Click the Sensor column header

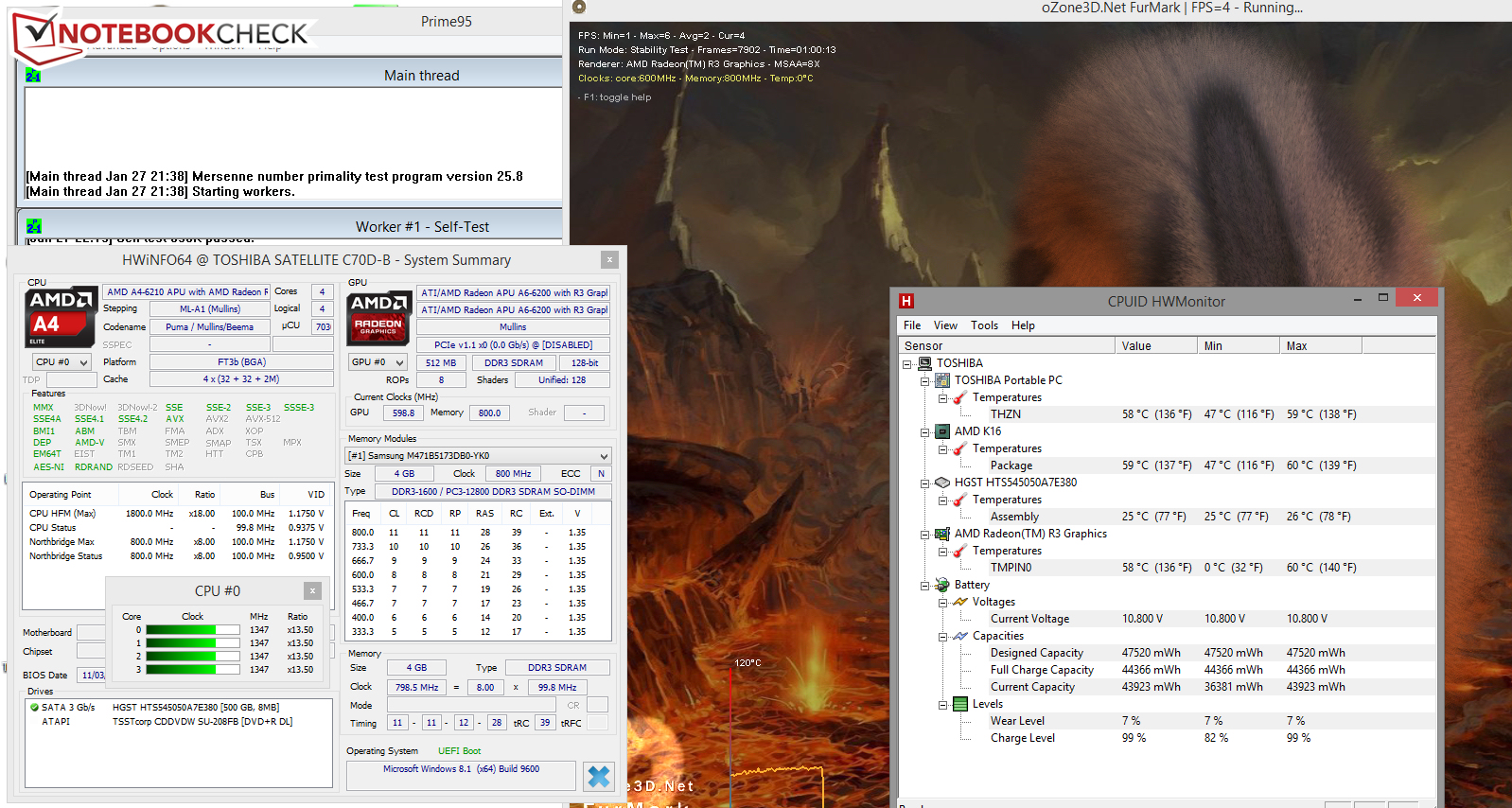[x=1007, y=346]
